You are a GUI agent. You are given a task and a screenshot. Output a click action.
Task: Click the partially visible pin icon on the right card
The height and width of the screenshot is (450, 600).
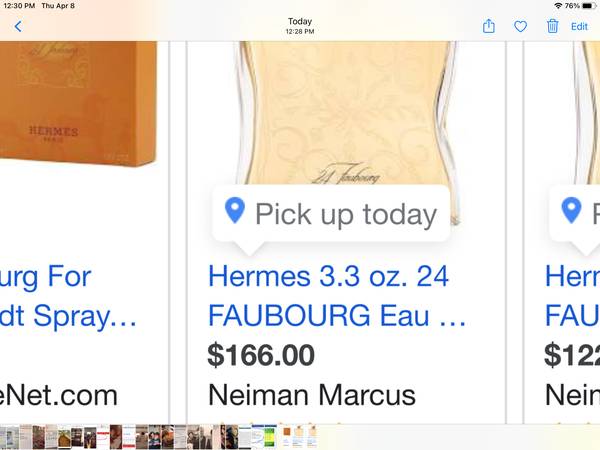[x=571, y=210]
